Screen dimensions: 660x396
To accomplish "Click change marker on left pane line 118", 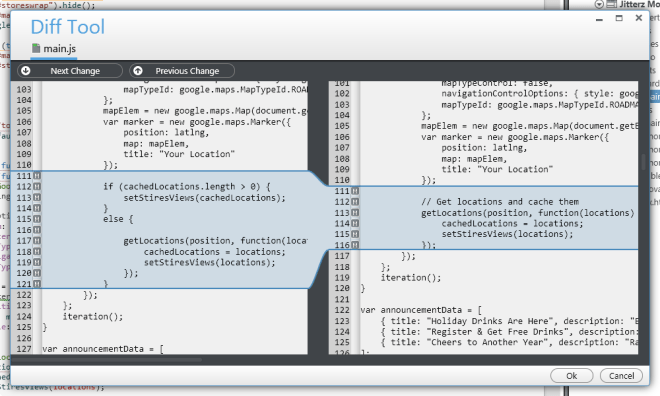I will (x=37, y=252).
